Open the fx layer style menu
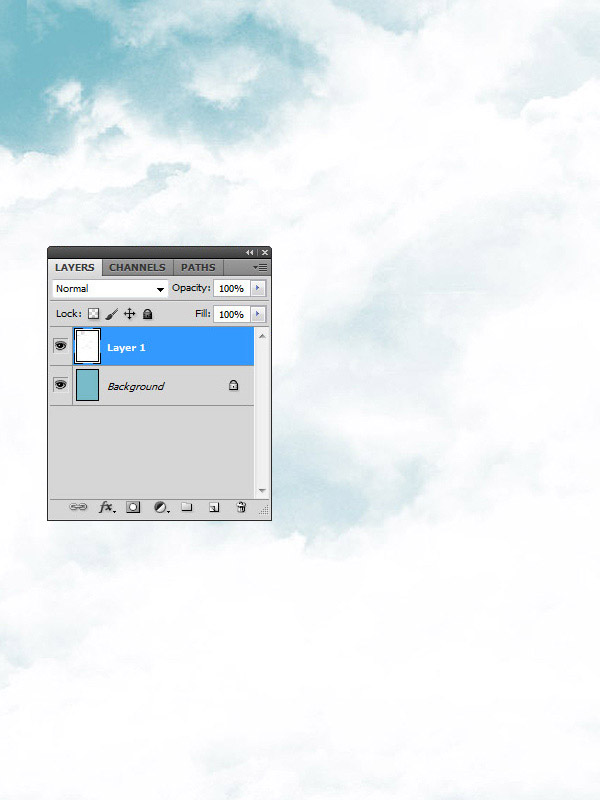600x800 pixels. tap(106, 508)
